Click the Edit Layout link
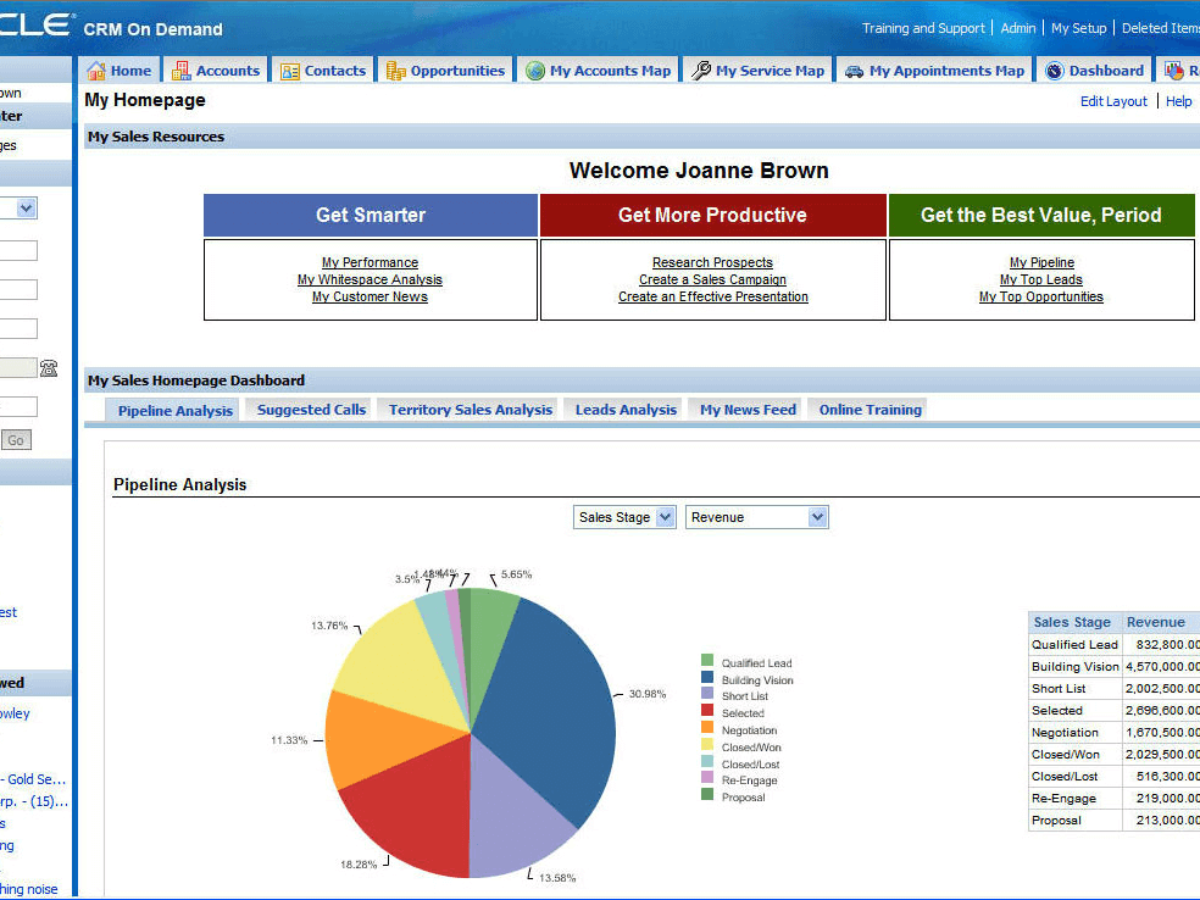Image resolution: width=1200 pixels, height=900 pixels. click(1114, 101)
